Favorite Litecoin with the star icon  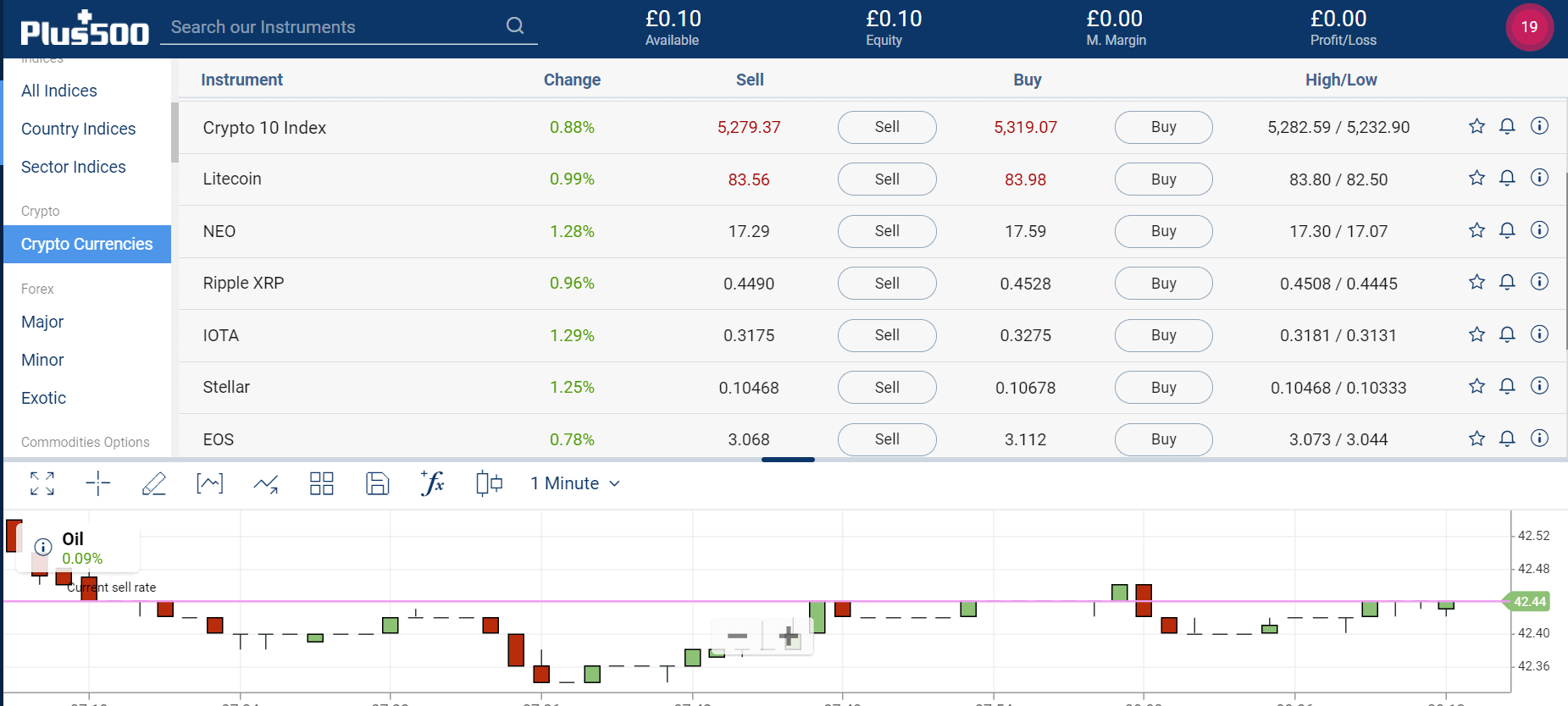coord(1477,178)
